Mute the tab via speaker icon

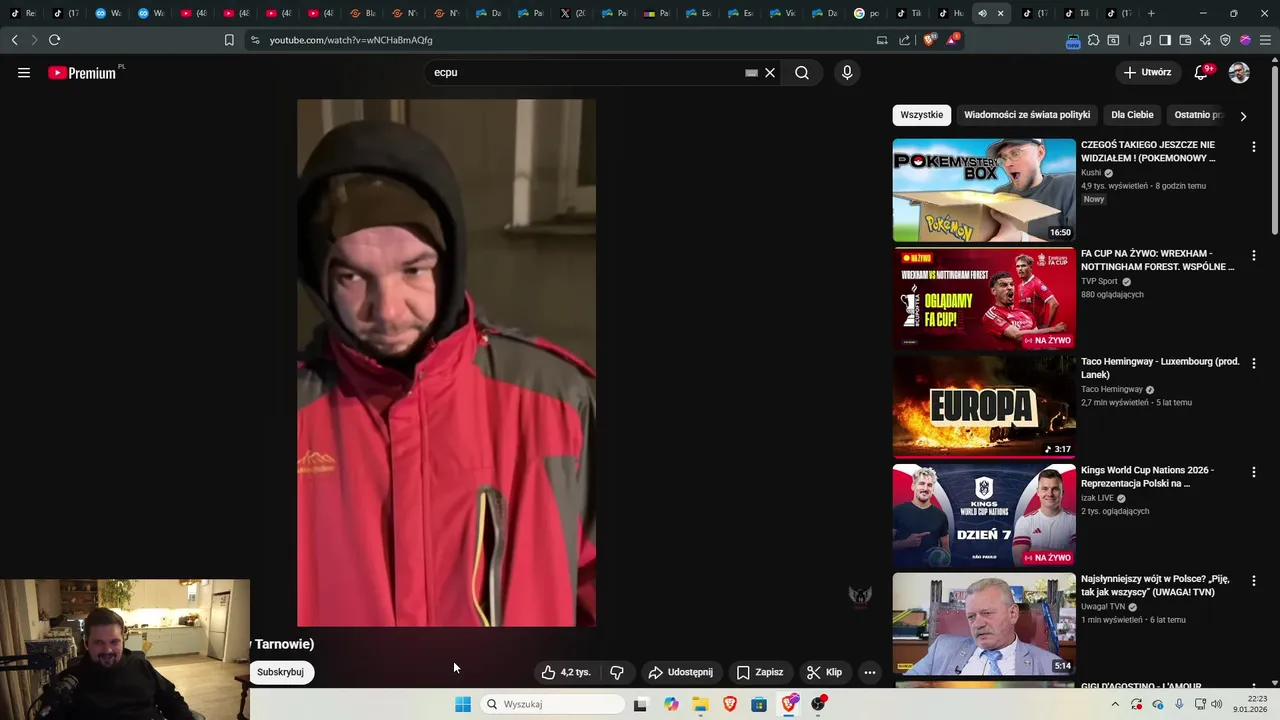pos(982,13)
